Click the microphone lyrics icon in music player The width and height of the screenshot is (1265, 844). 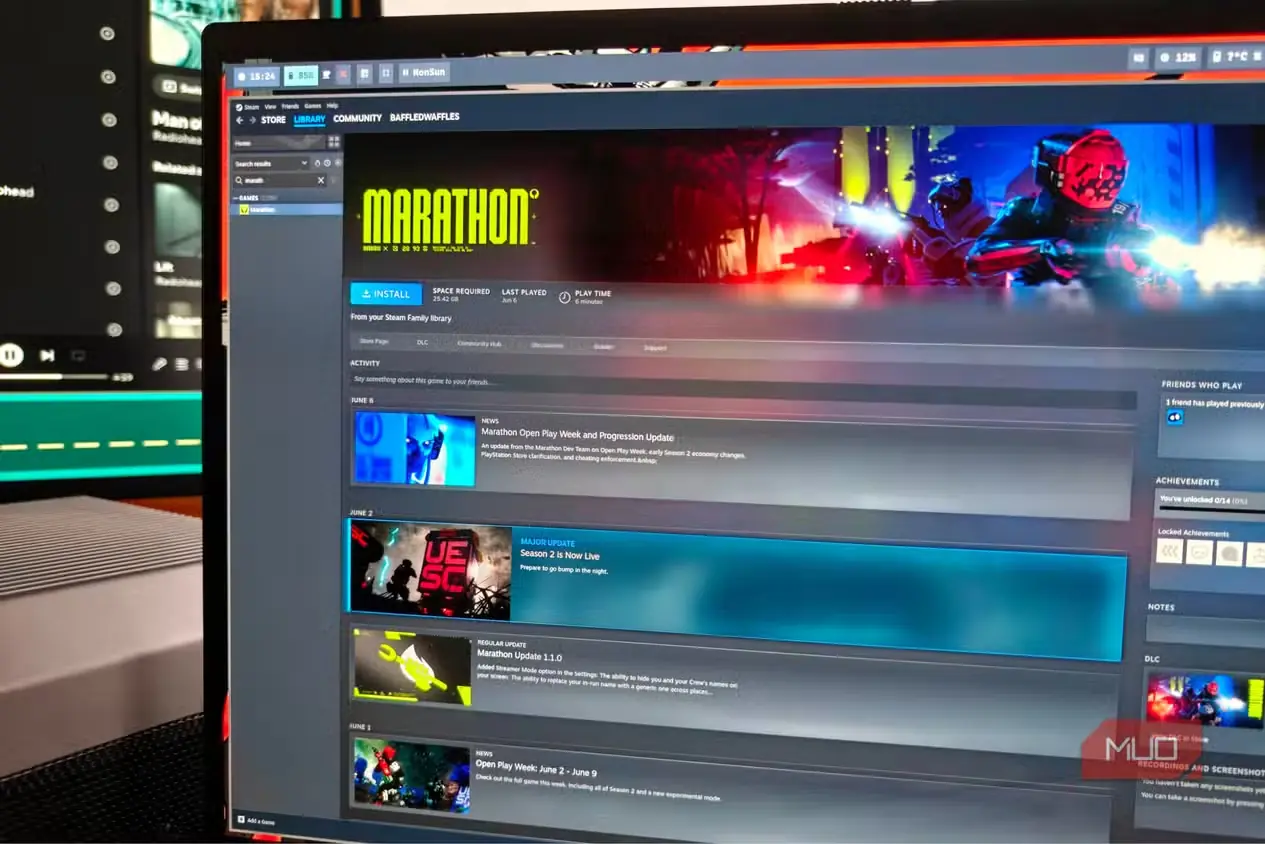coord(159,364)
